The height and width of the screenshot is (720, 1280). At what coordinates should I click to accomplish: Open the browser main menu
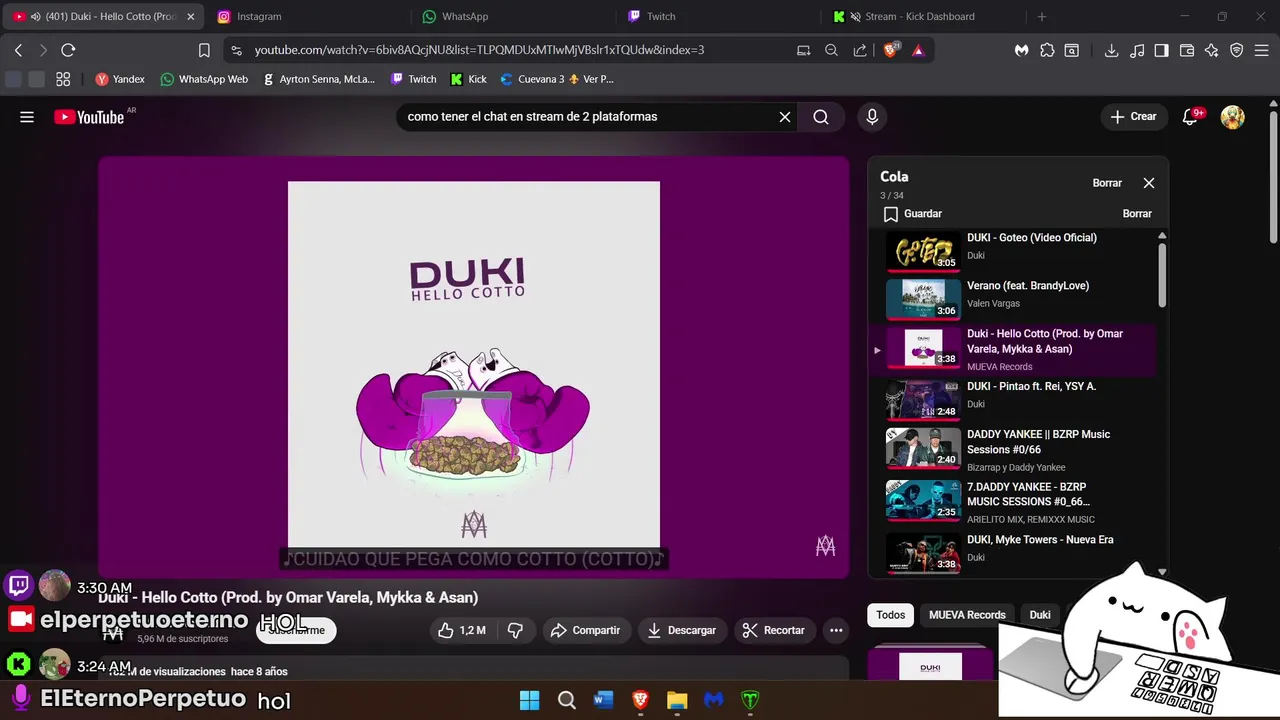click(x=1262, y=50)
